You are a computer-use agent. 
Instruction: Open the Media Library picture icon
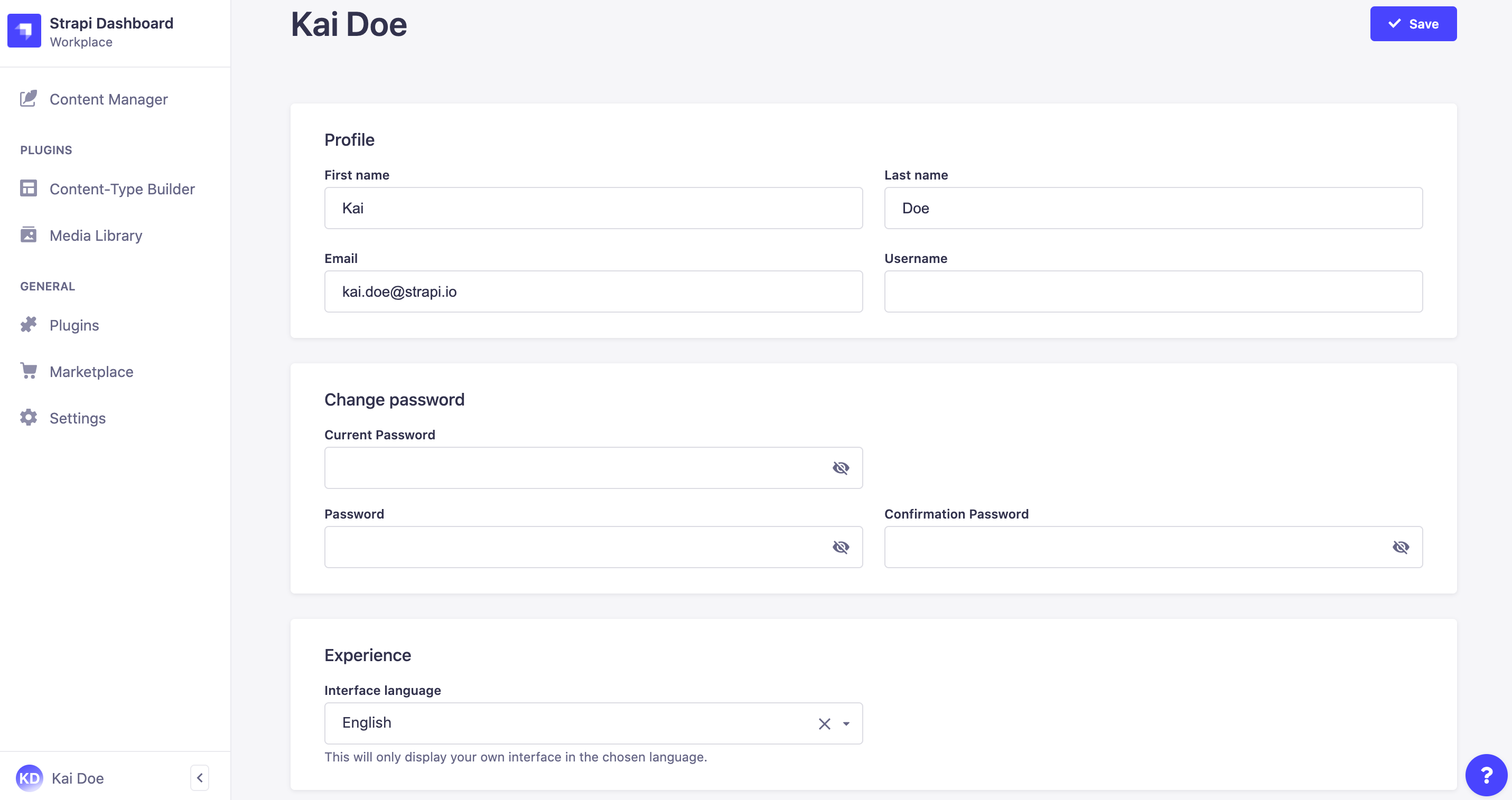coord(29,234)
